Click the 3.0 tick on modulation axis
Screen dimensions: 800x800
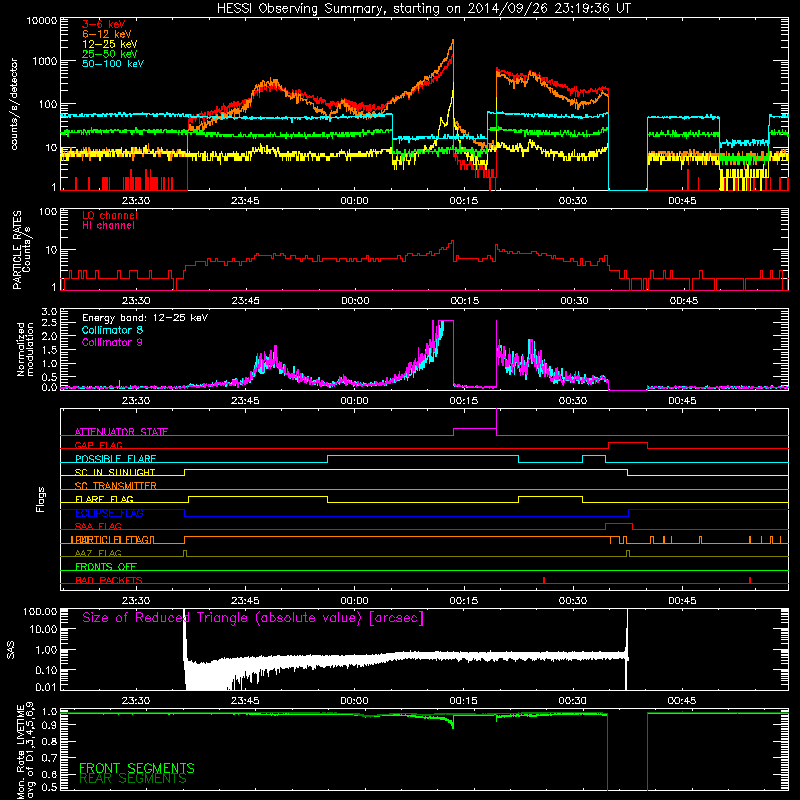click(49, 312)
